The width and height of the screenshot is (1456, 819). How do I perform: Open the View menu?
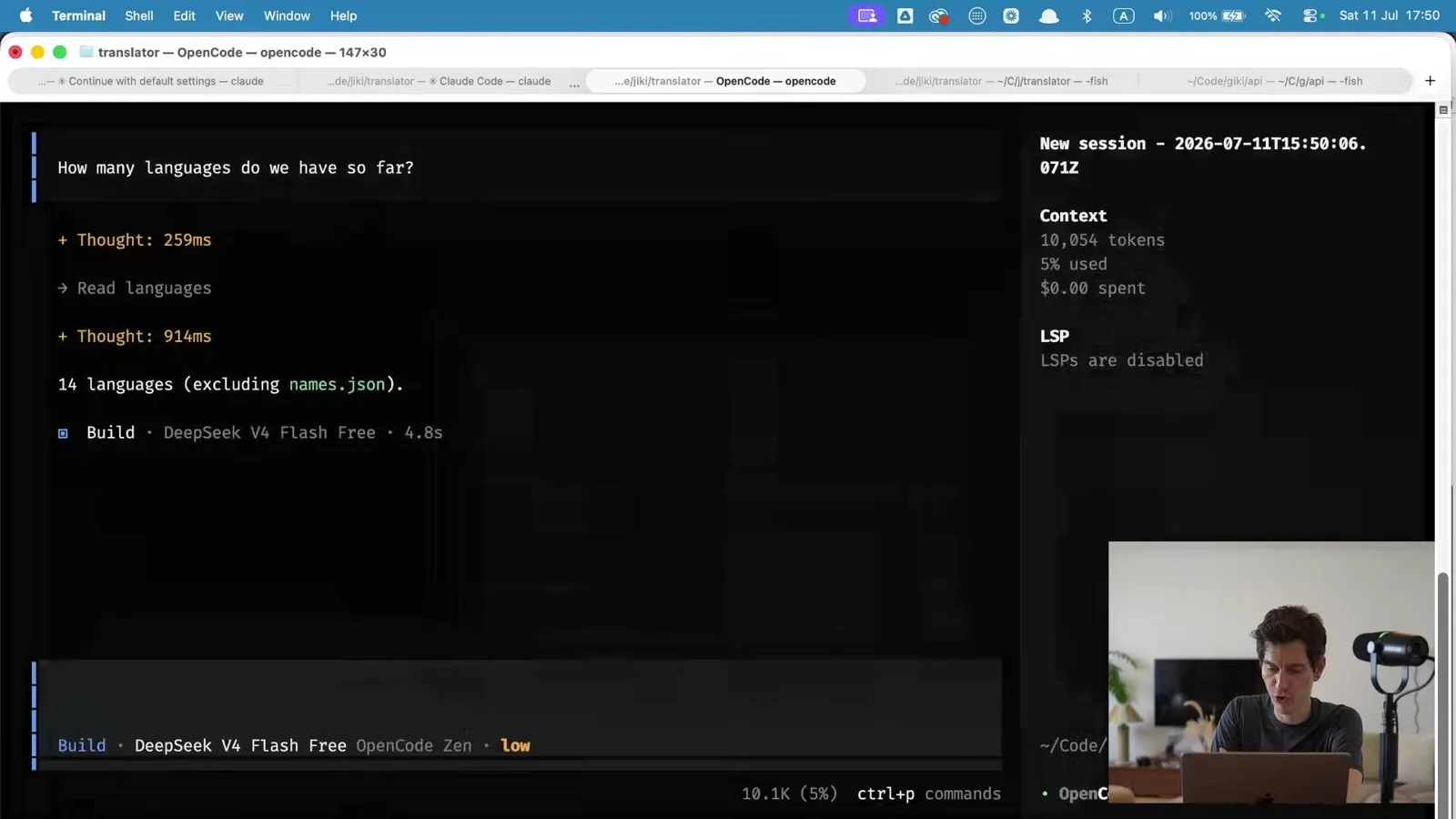pyautogui.click(x=229, y=15)
